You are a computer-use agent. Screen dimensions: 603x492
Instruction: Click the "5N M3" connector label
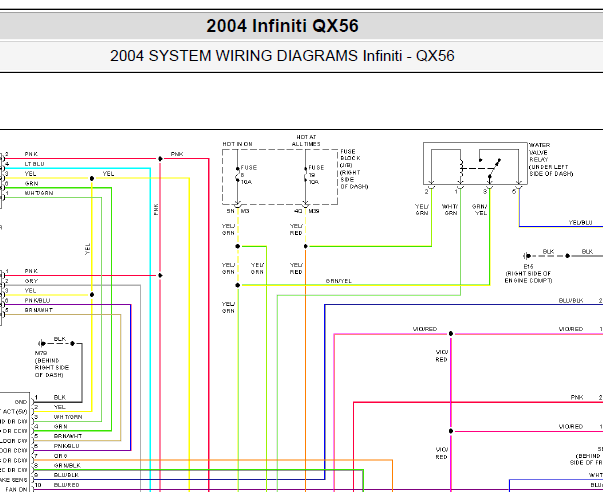[238, 211]
